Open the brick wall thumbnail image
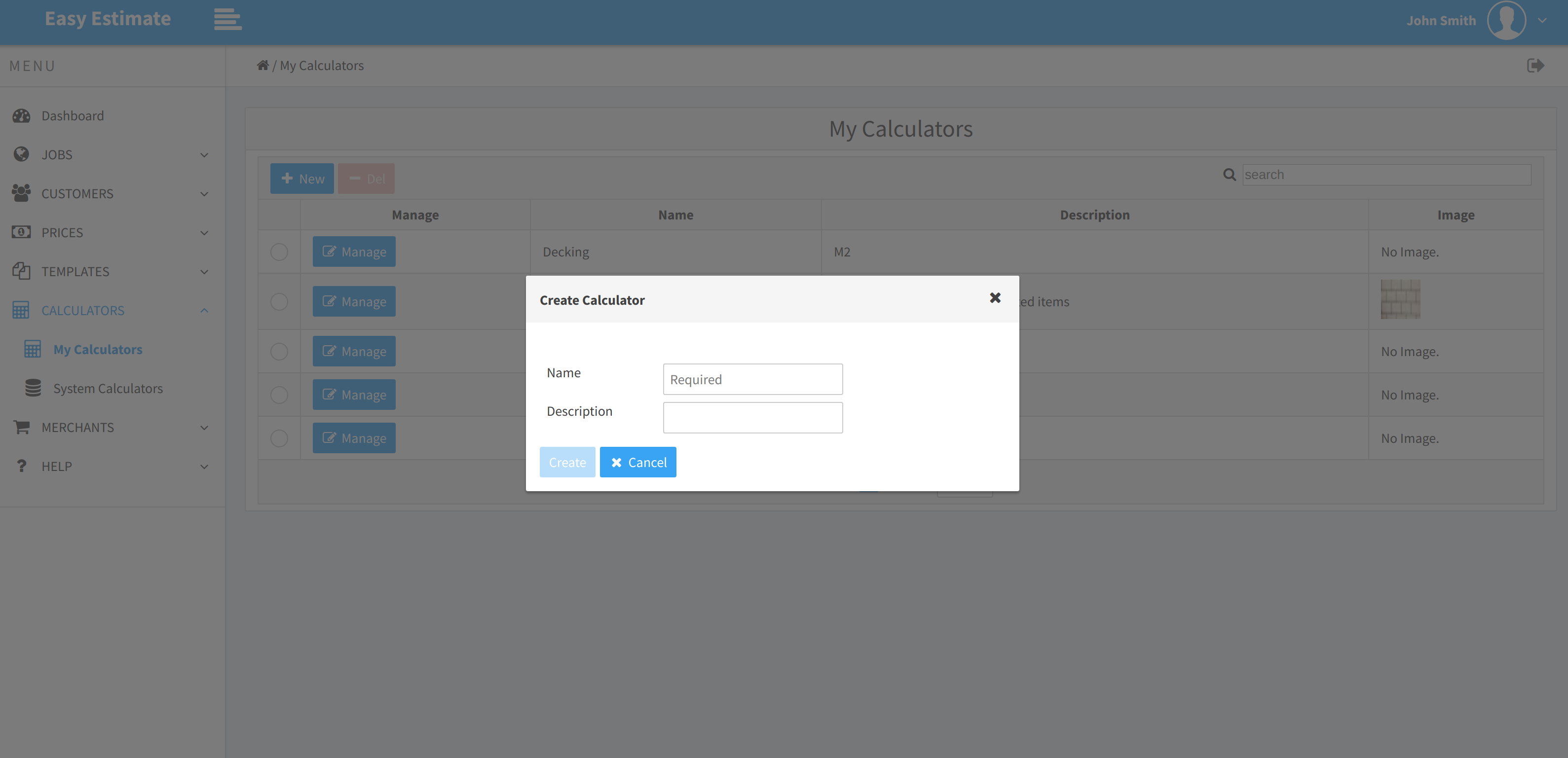 [1400, 299]
